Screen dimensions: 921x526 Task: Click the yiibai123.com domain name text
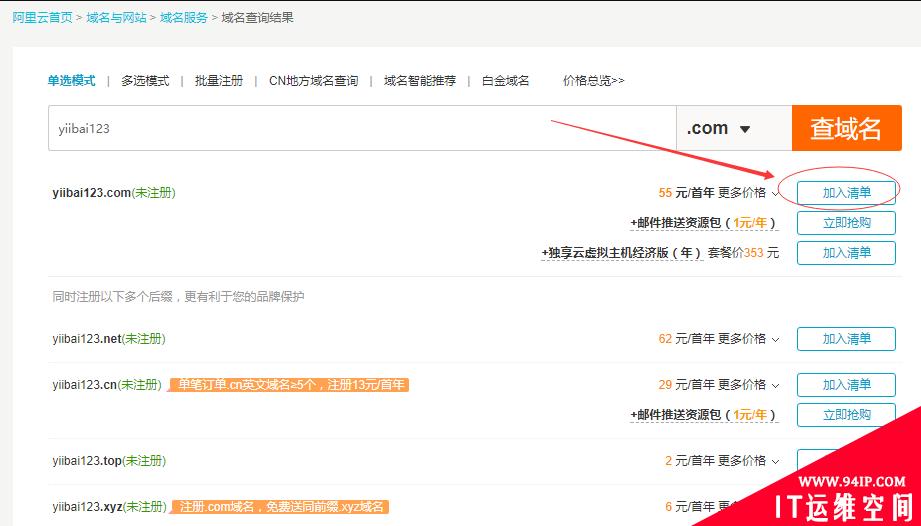click(92, 193)
